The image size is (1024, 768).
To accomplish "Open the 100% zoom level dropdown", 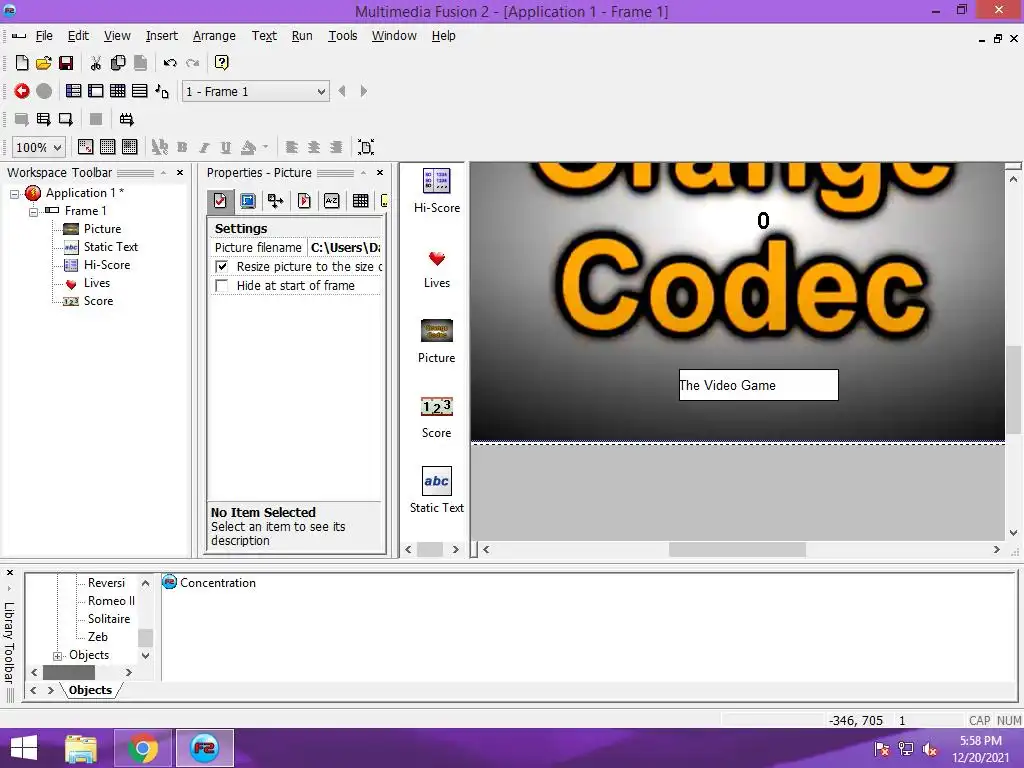I will click(x=39, y=148).
